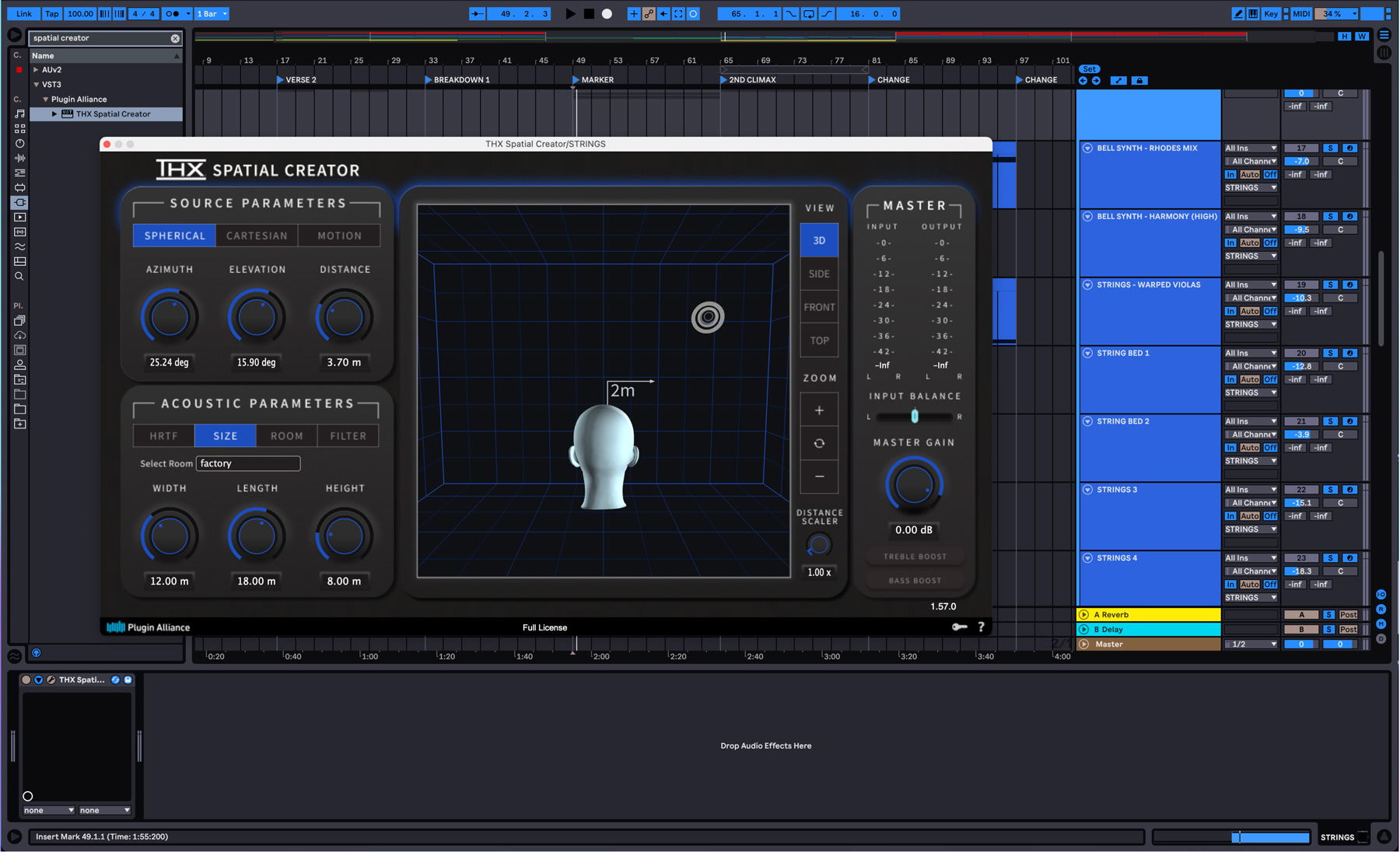Viewport: 1400px width, 852px height.
Task: Open the Select Room dropdown
Action: pos(247,463)
